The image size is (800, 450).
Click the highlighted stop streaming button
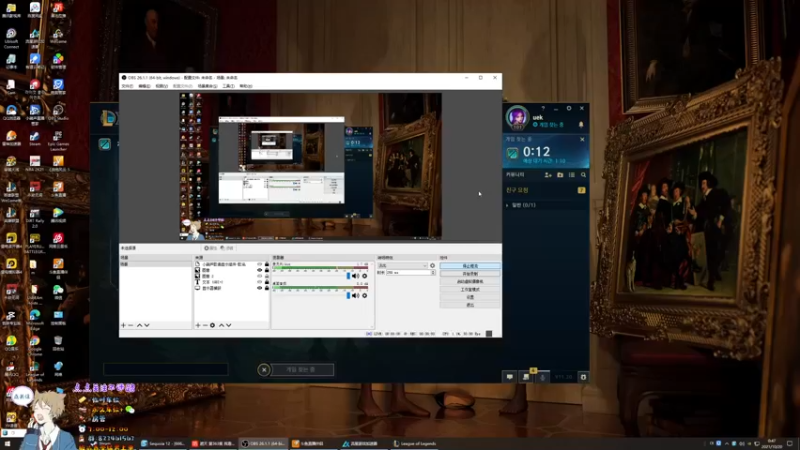[470, 266]
